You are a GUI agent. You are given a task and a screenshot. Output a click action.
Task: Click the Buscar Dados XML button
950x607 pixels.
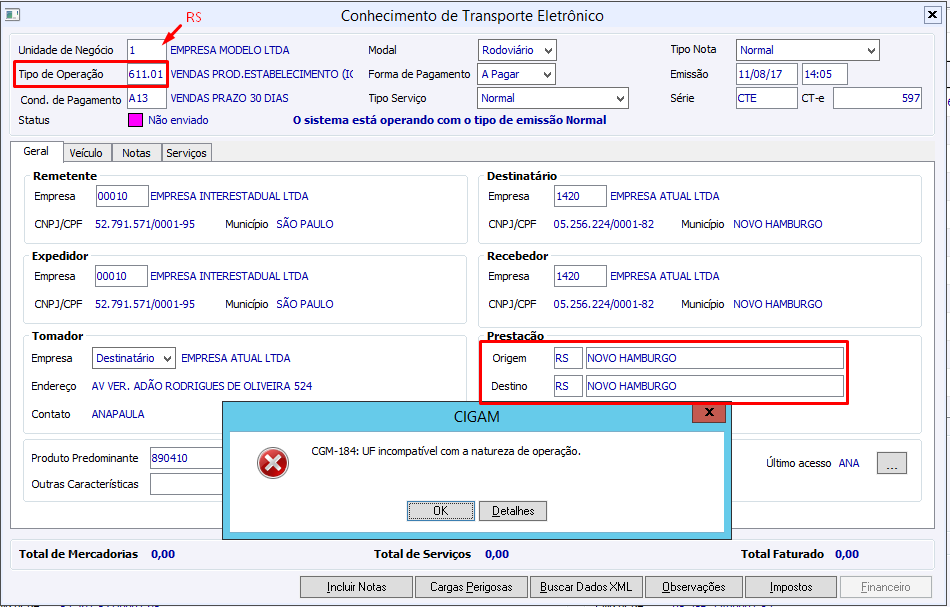[586, 587]
